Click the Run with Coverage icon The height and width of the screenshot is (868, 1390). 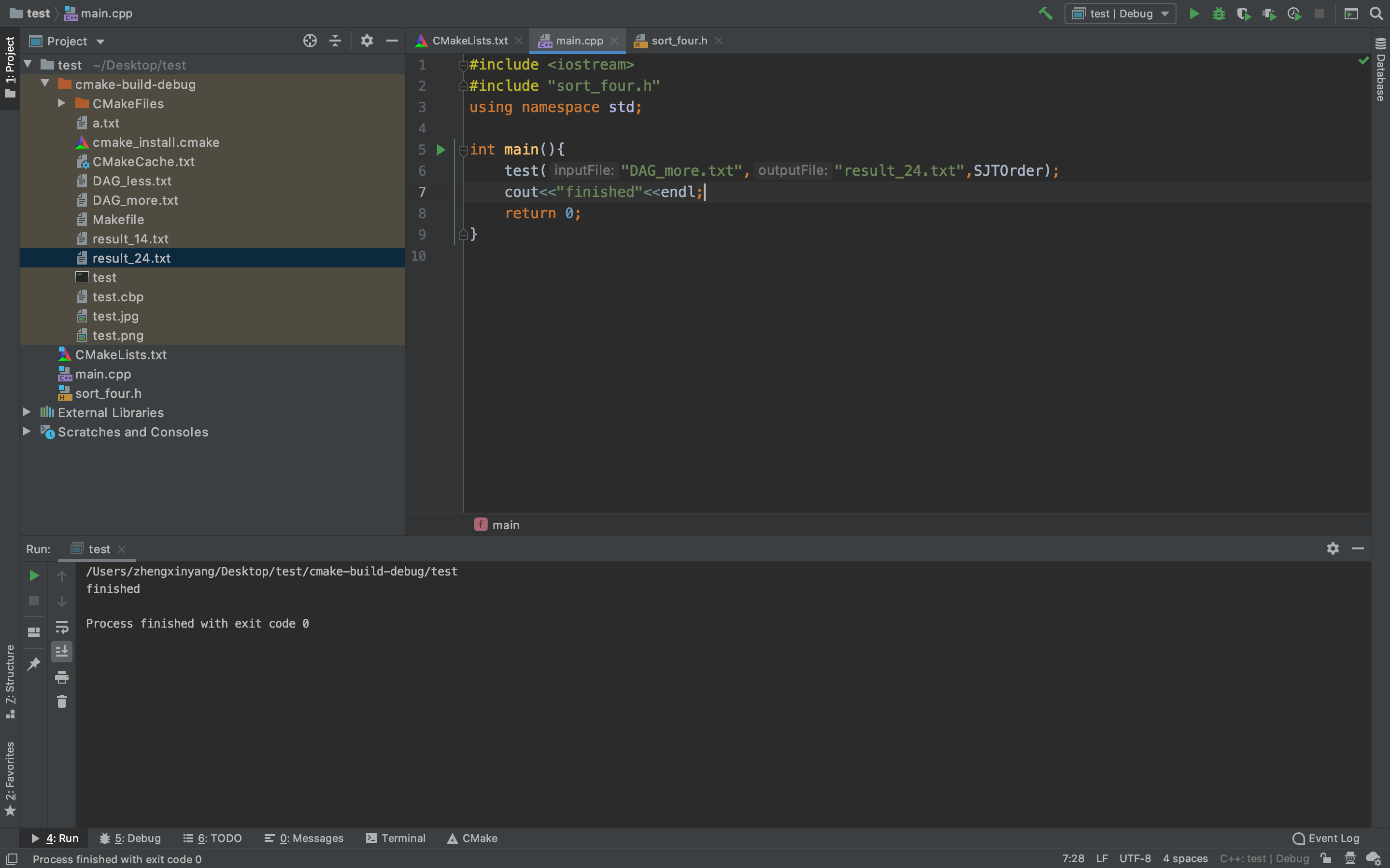tap(1244, 13)
